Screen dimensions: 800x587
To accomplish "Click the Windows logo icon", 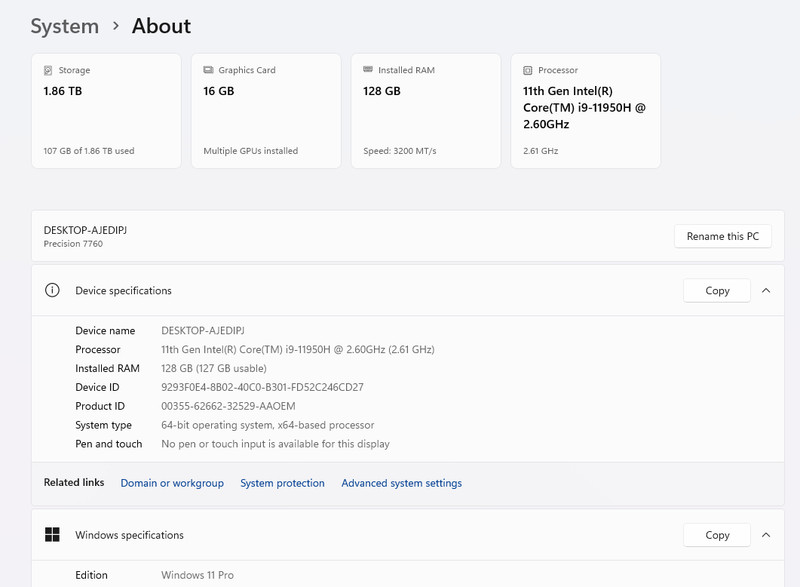I will tap(52, 534).
